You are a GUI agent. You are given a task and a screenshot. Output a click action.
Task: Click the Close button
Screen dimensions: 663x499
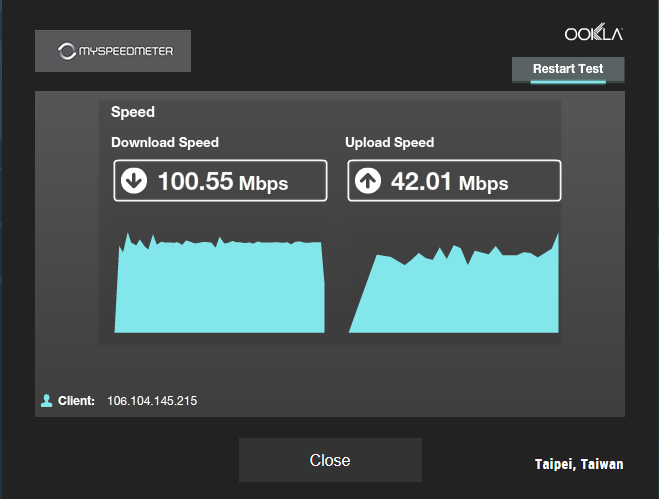coord(330,460)
